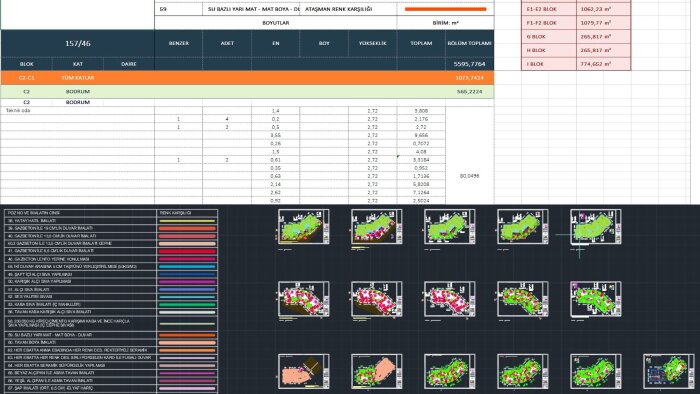This screenshot has height=394, width=700.
Task: Select the 1079,77 m² value cell
Action: (603, 23)
